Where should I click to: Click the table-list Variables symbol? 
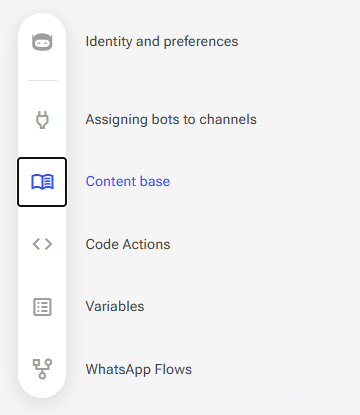click(x=42, y=307)
